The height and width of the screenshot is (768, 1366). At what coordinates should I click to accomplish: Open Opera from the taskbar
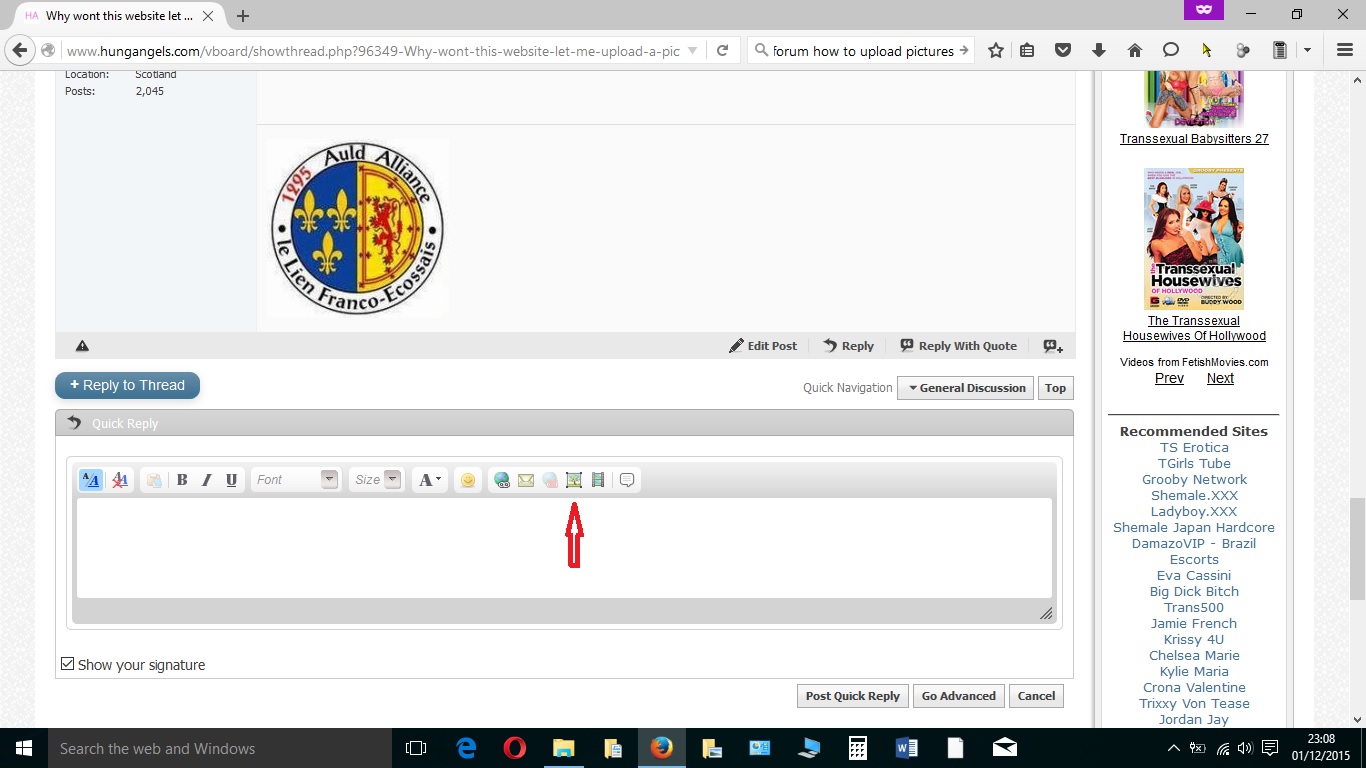click(x=515, y=748)
